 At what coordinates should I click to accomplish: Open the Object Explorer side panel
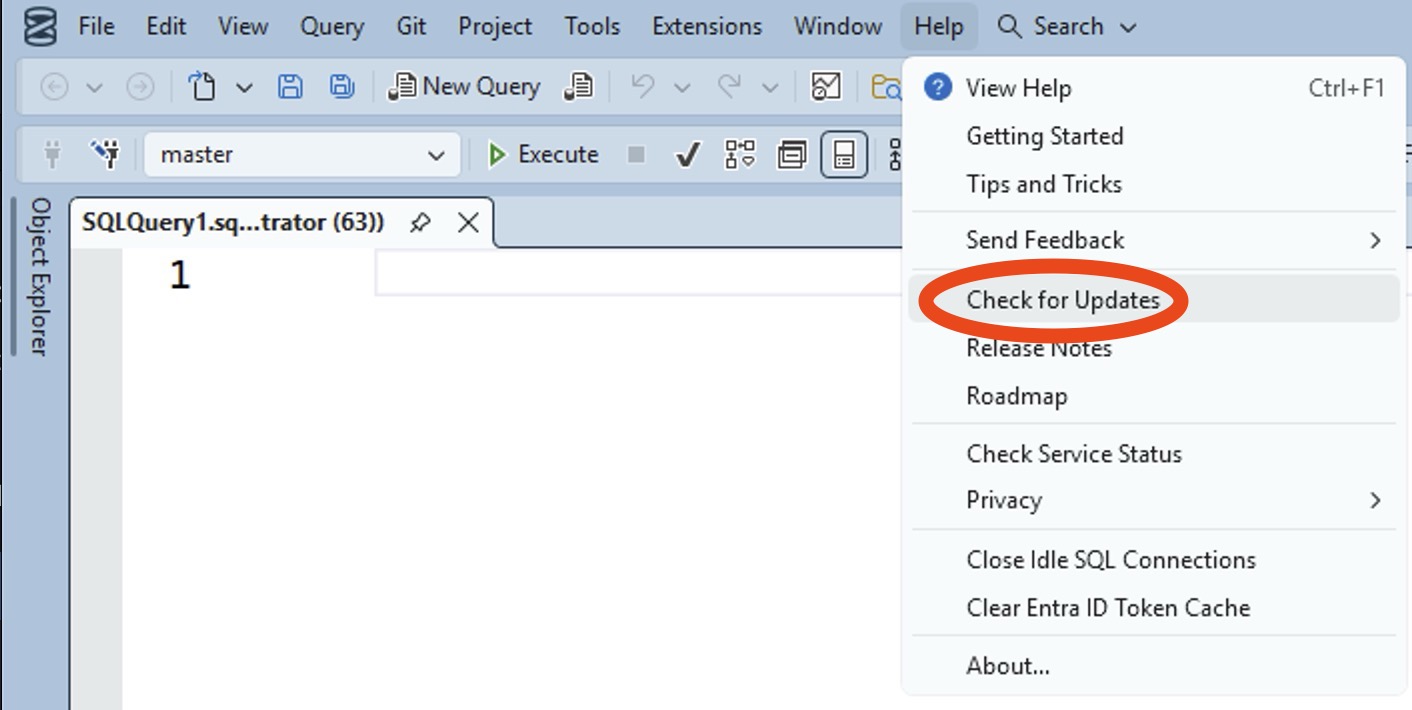pyautogui.click(x=39, y=275)
